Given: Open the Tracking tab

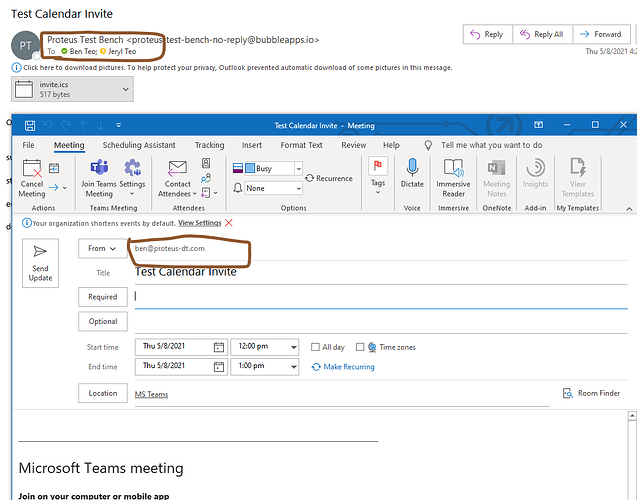Looking at the screenshot, I should 209,145.
